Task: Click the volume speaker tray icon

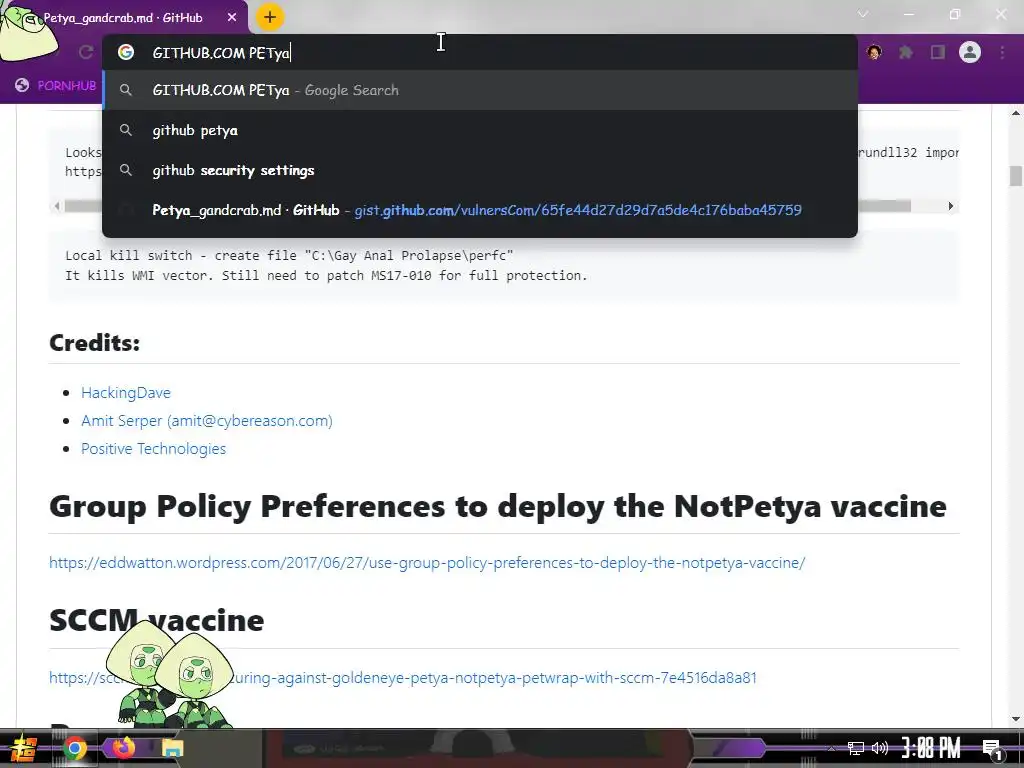Action: click(880, 748)
